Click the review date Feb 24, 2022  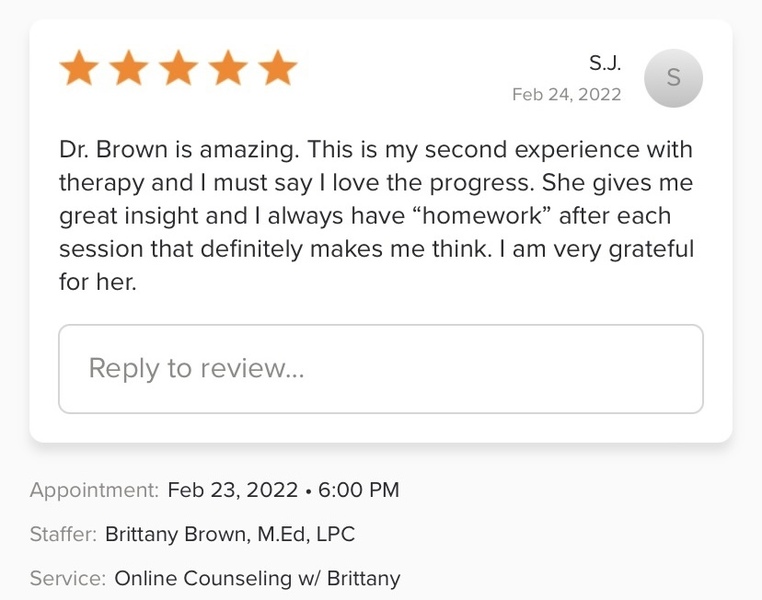[566, 95]
